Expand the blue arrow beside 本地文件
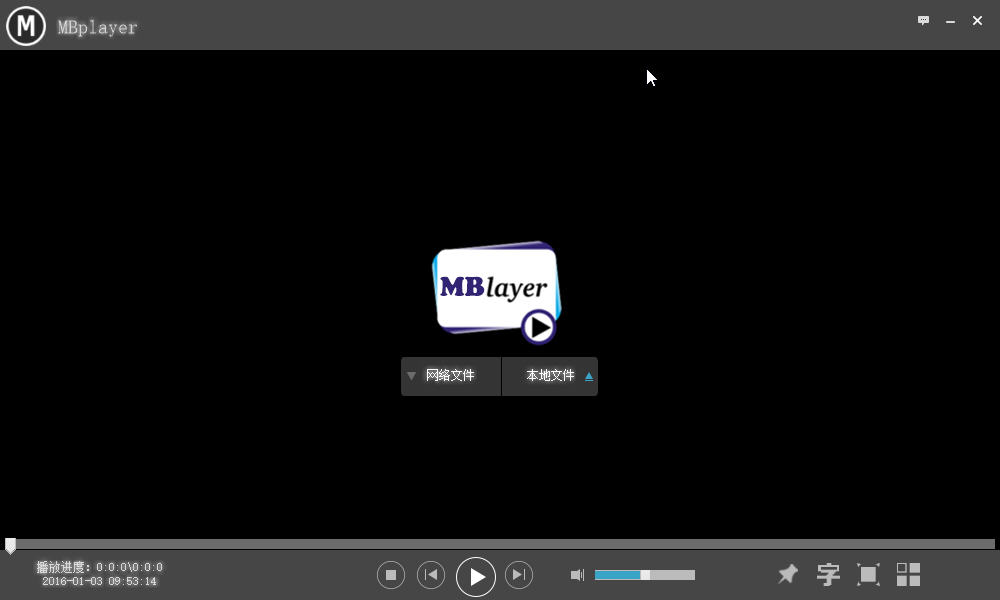This screenshot has width=1000, height=600. click(589, 377)
